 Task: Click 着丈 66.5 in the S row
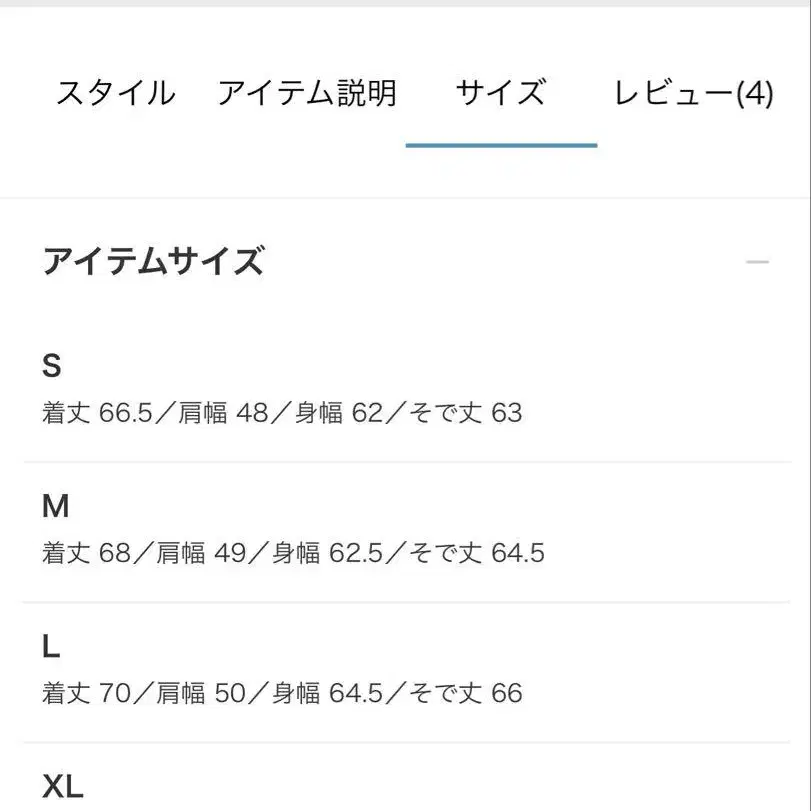click(x=96, y=413)
